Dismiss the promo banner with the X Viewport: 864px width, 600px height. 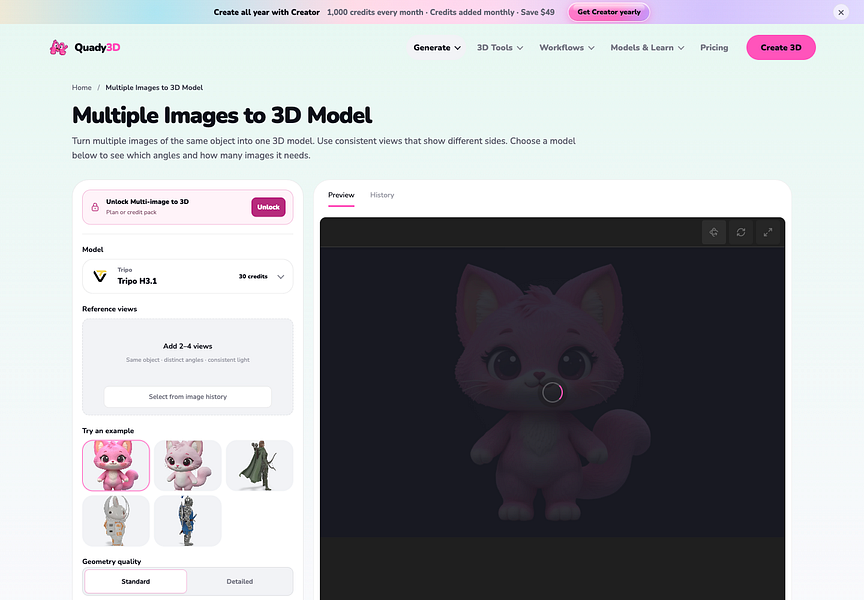pyautogui.click(x=841, y=12)
